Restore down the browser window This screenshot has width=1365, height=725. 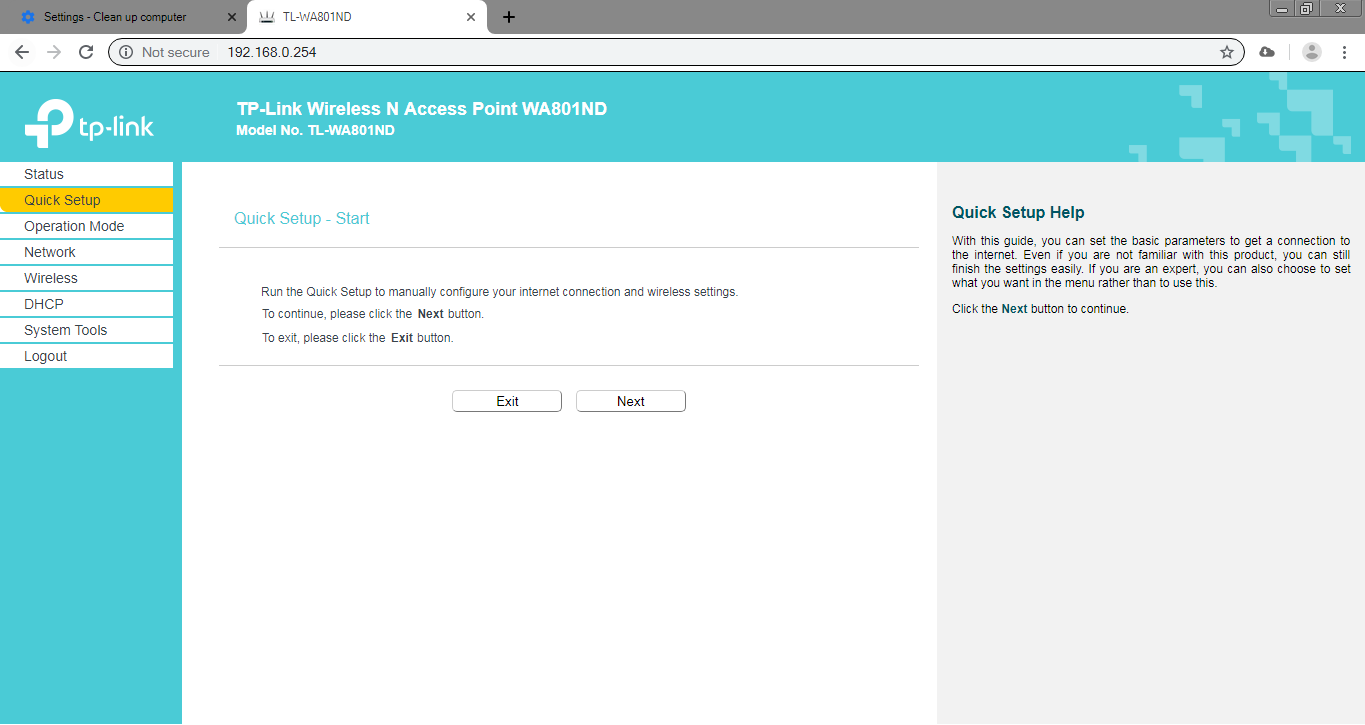point(1306,8)
